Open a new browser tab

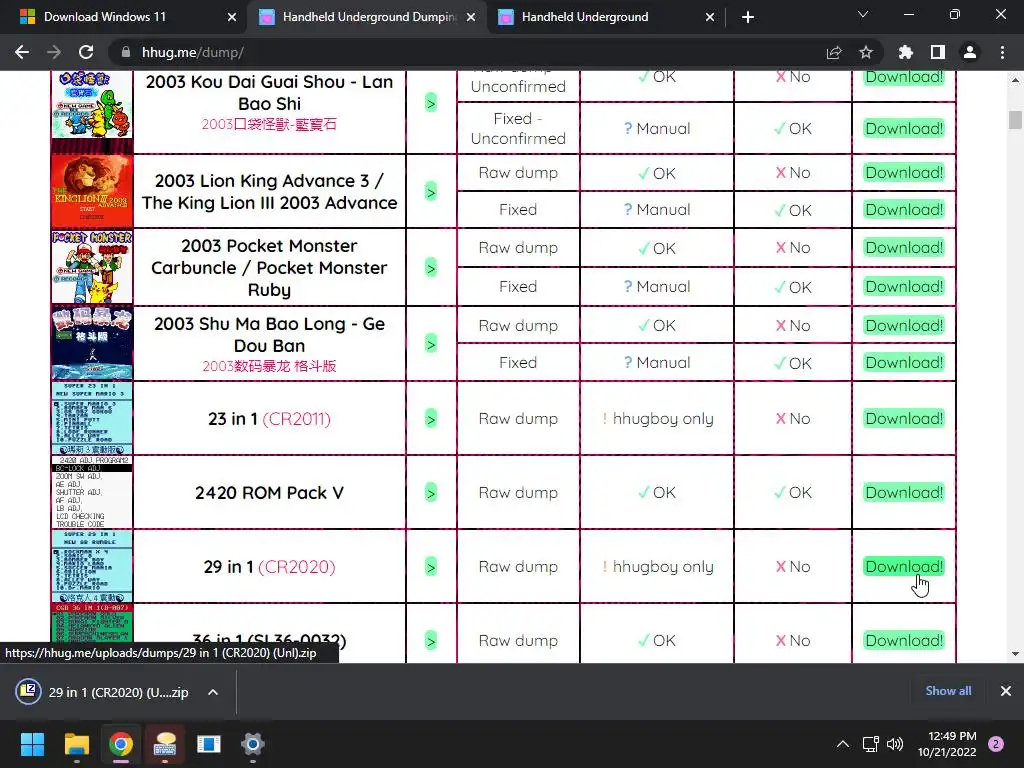(748, 17)
